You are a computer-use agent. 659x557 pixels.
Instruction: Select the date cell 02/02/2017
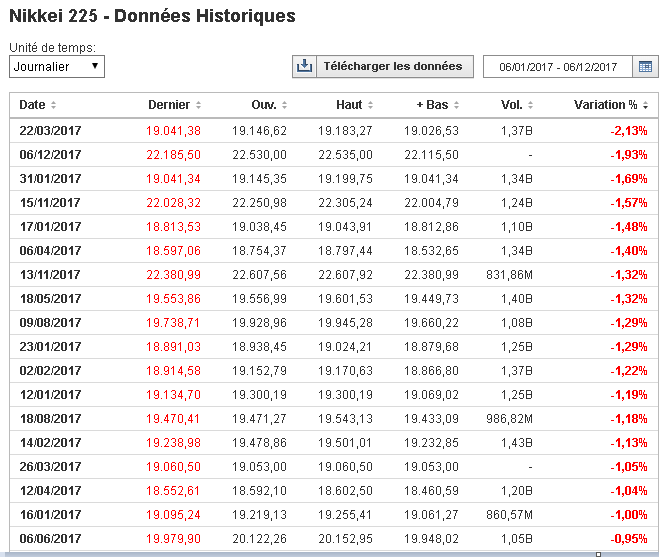pos(50,370)
